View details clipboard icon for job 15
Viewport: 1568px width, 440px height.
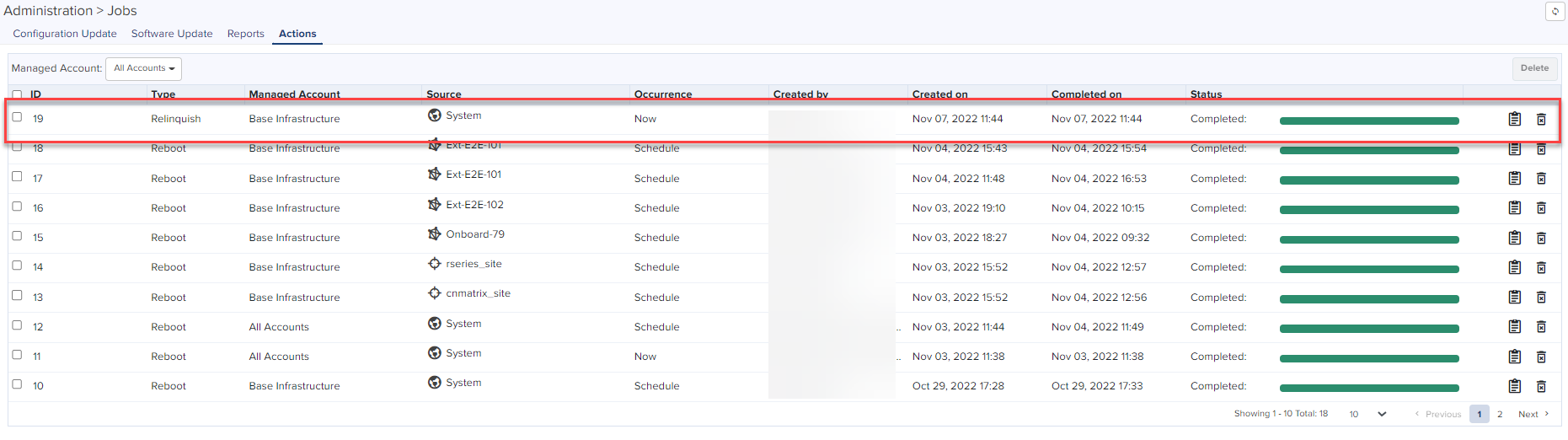click(x=1514, y=238)
